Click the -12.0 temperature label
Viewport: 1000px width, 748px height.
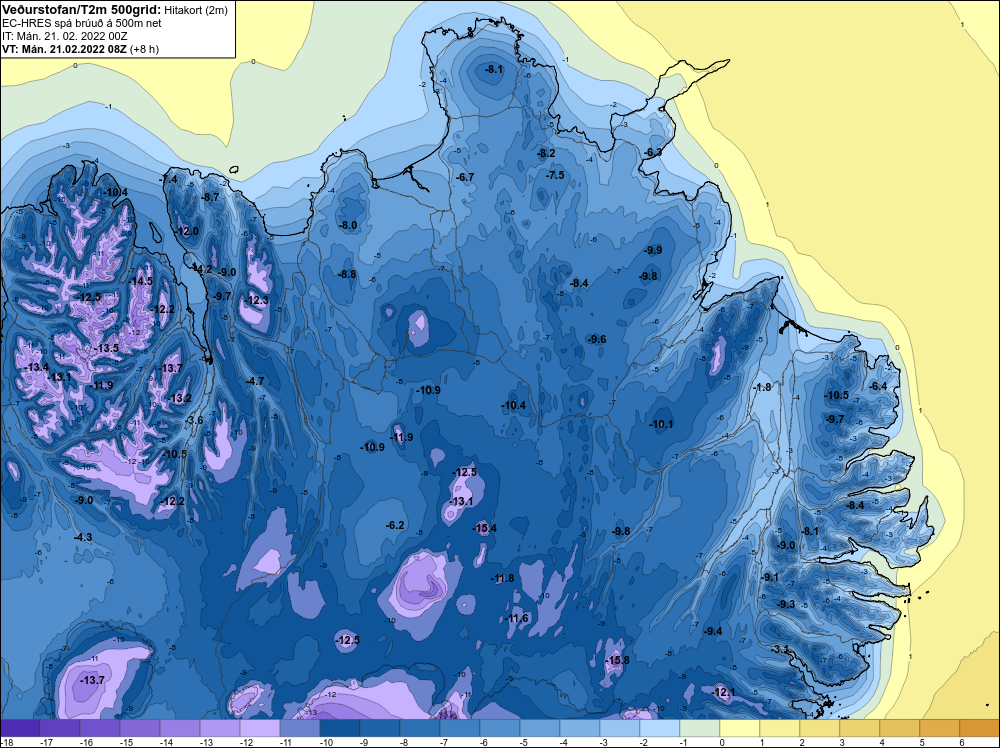pos(188,231)
